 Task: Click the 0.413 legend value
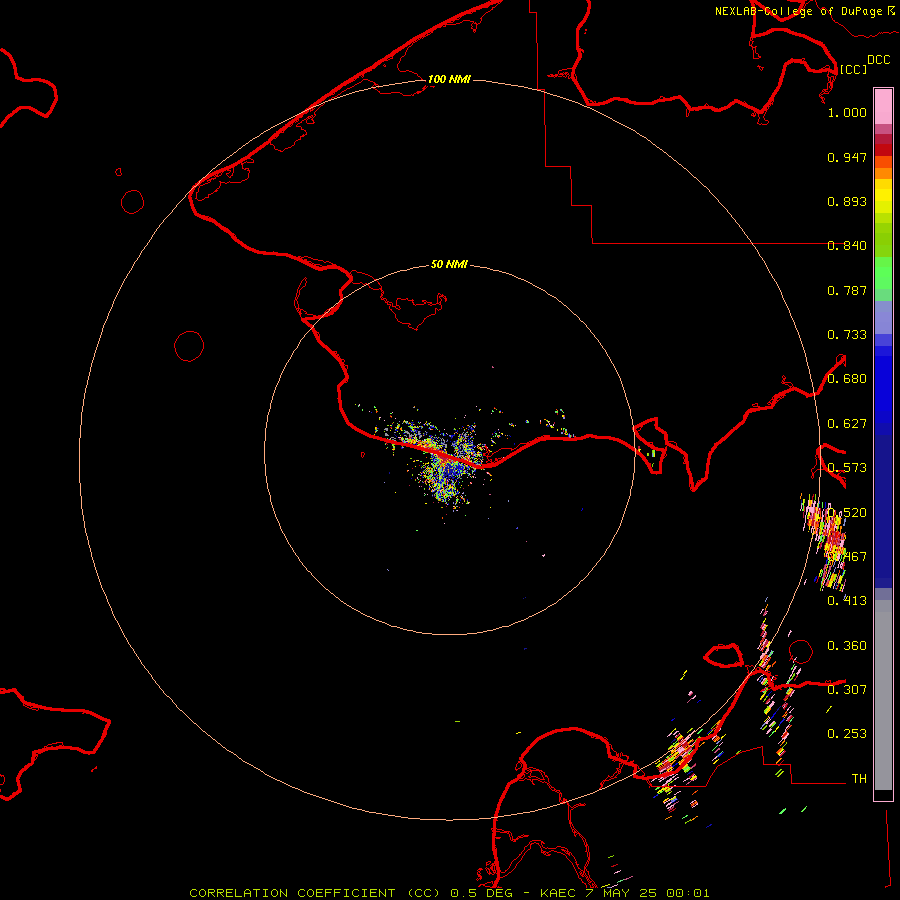847,601
